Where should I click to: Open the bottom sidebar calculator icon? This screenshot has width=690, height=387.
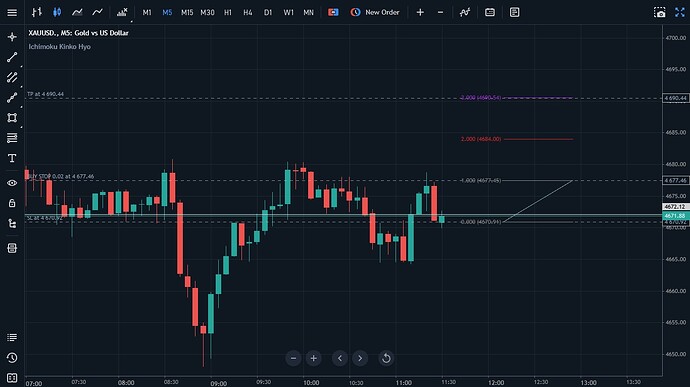(x=12, y=378)
